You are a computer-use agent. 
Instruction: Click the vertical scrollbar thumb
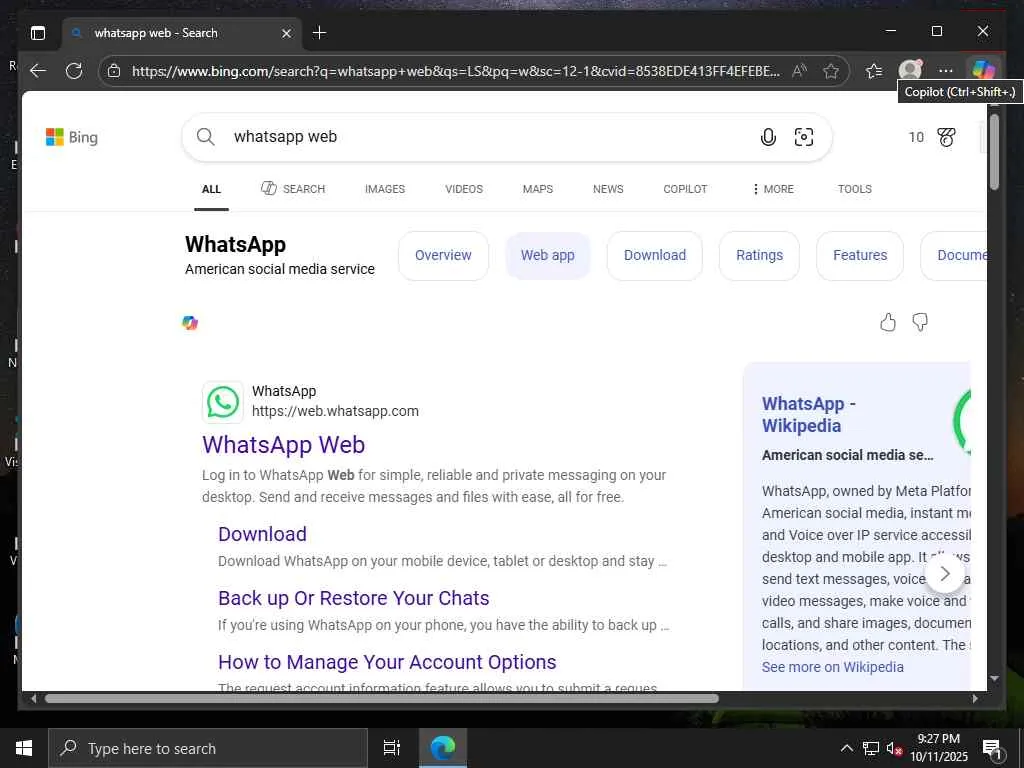point(994,152)
